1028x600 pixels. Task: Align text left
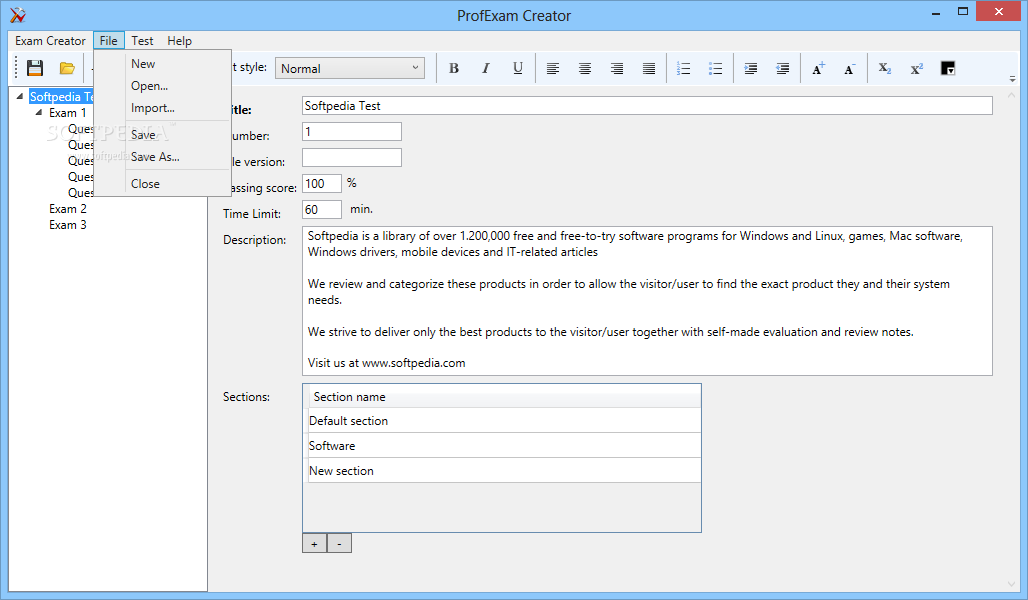point(553,68)
